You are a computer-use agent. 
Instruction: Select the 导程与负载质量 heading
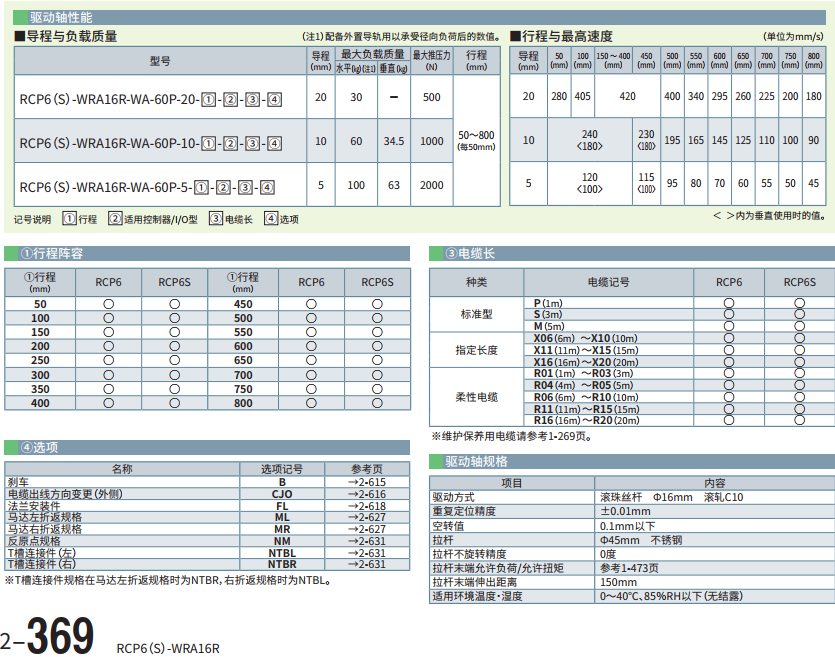point(66,36)
